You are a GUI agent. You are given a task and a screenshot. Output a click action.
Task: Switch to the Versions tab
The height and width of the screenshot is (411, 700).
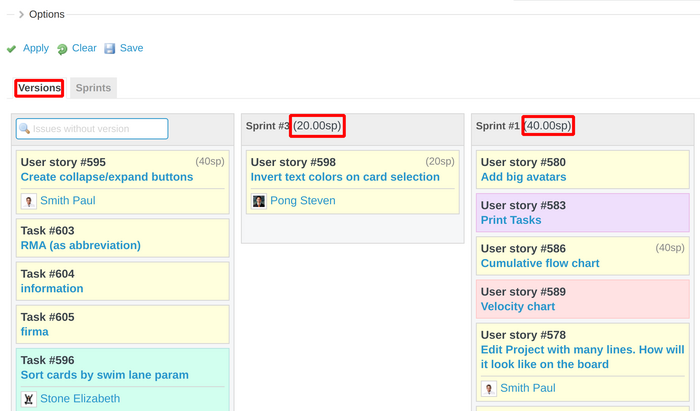click(40, 88)
